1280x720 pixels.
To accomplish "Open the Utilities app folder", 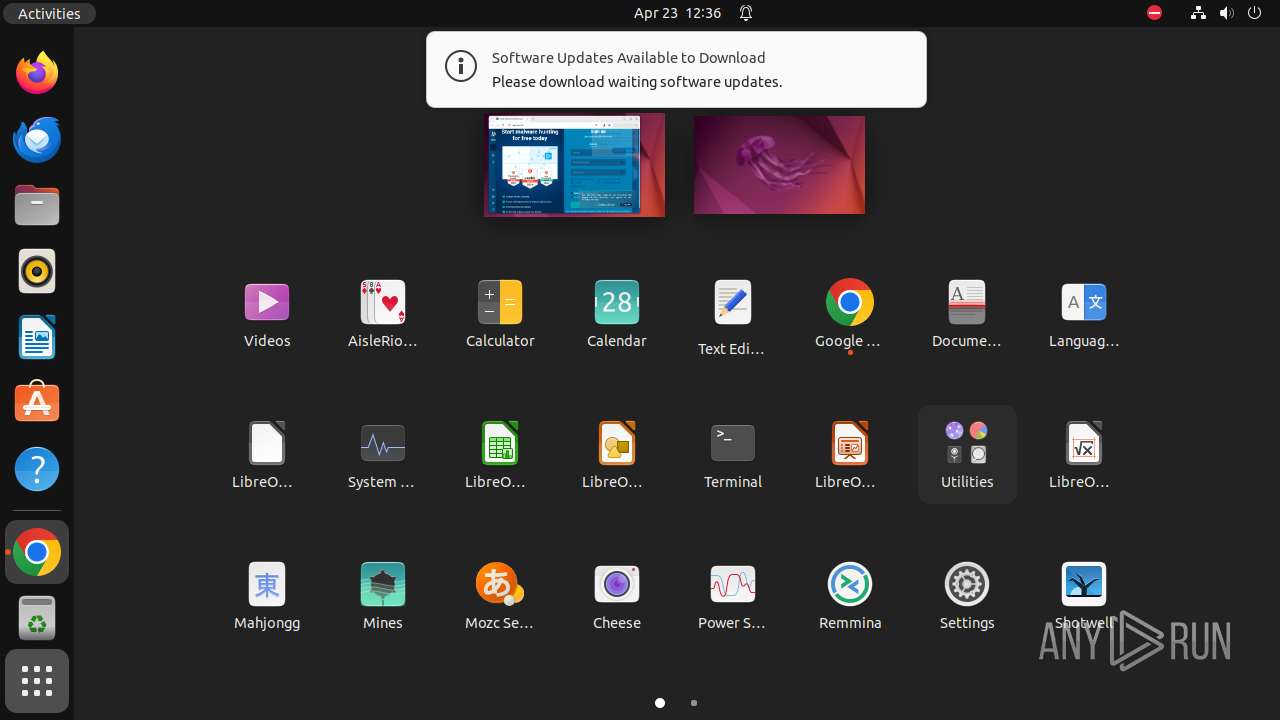I will click(967, 455).
